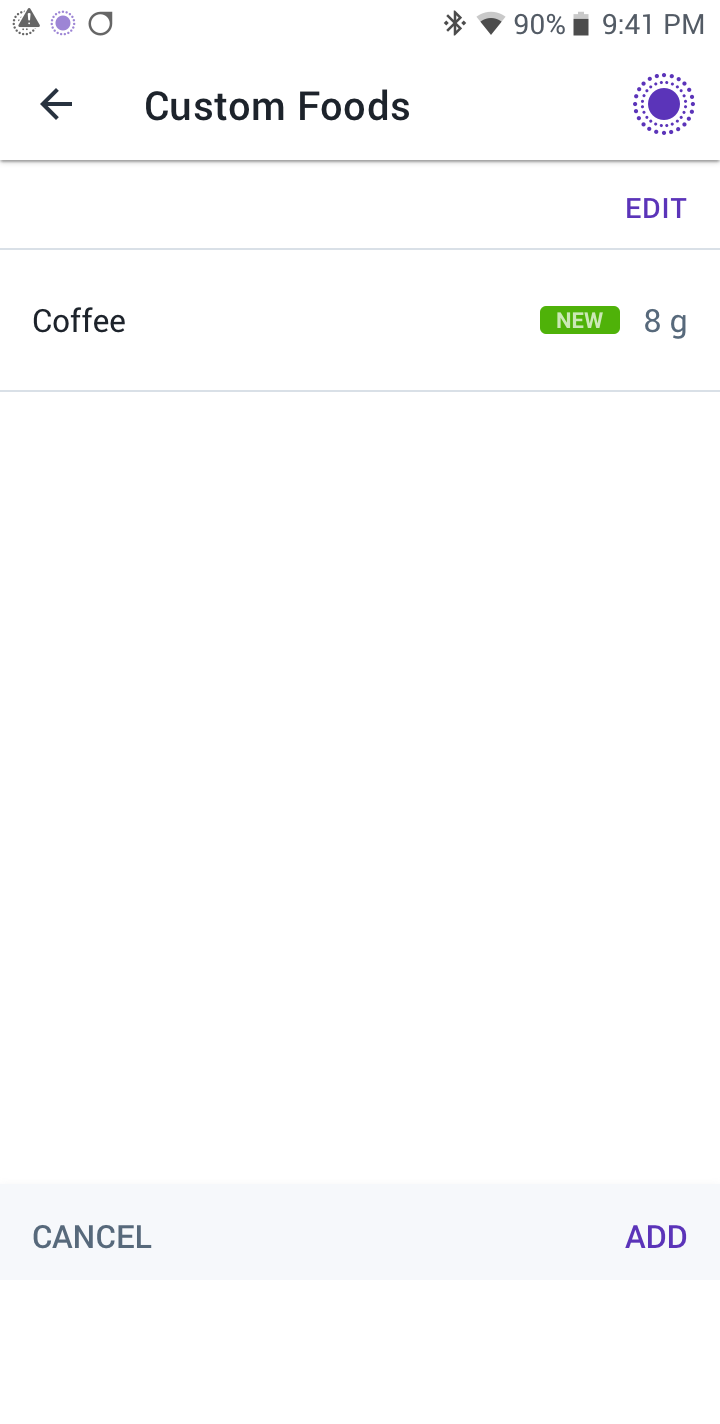Tap the empty area below Coffee
Image resolution: width=720 pixels, height=1424 pixels.
click(360, 786)
